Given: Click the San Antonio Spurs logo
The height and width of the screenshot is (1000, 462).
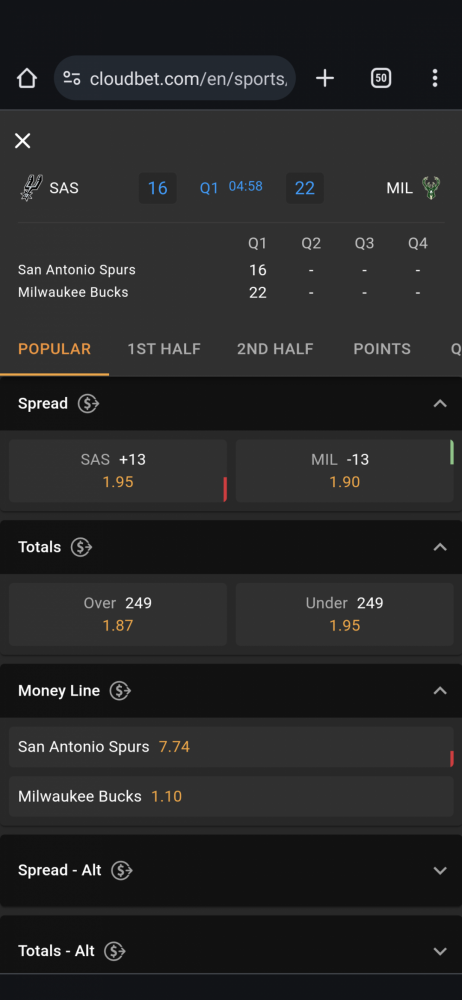Looking at the screenshot, I should pos(31,188).
